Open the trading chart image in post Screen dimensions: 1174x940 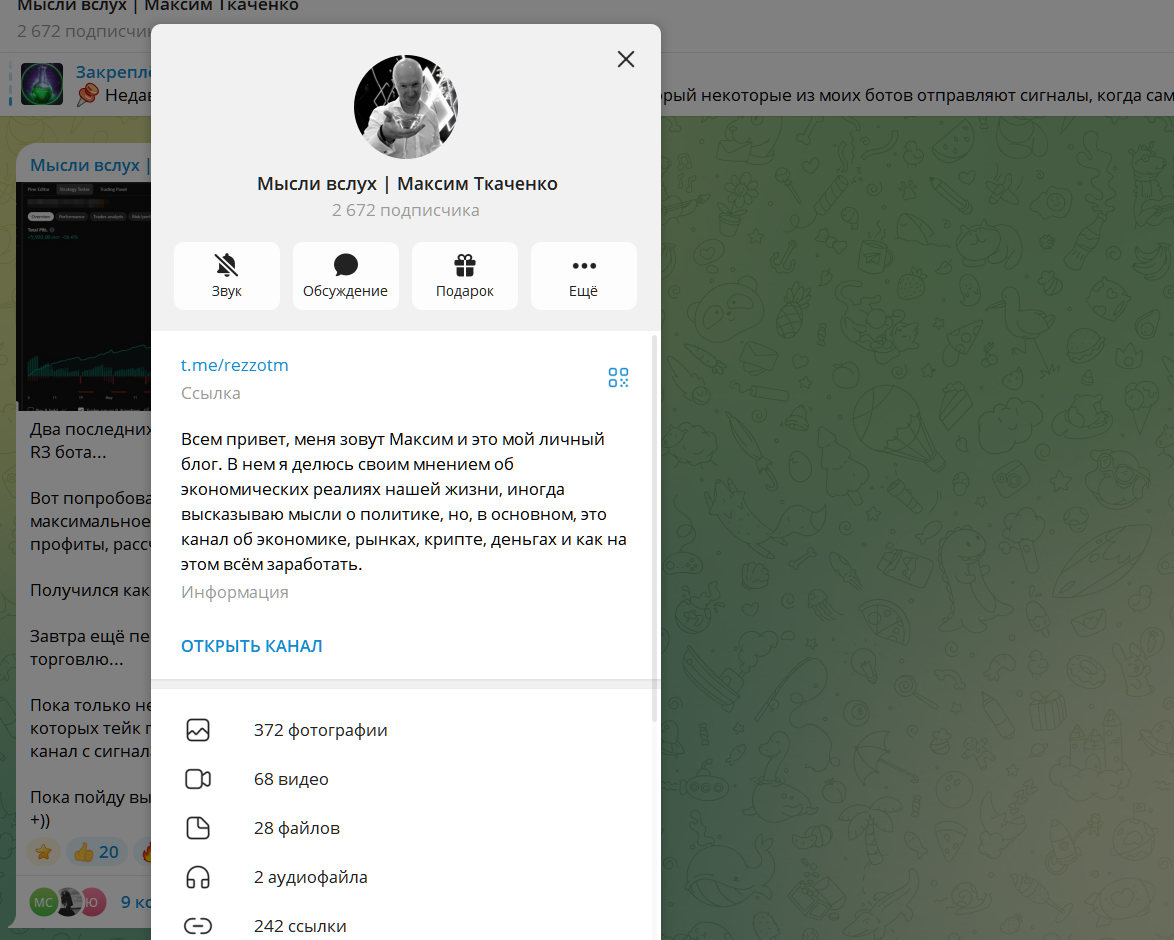click(84, 296)
